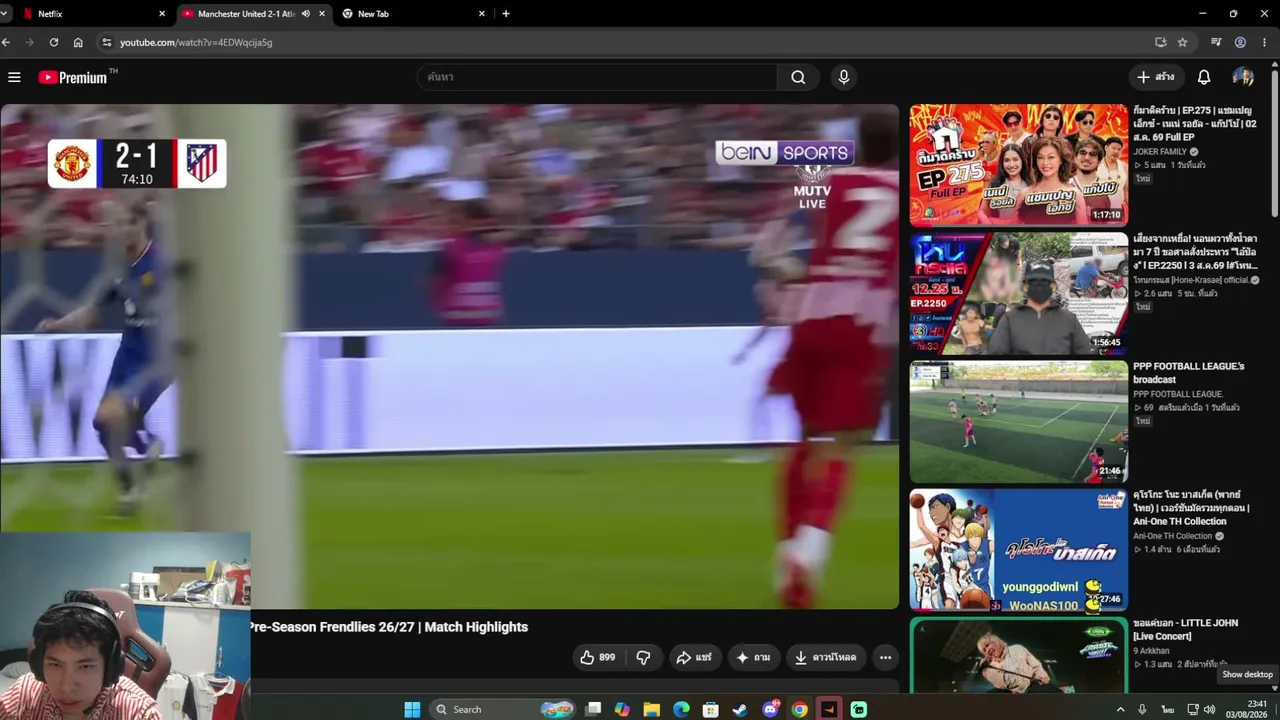Download the video (ดาวน์โหลด)
The width and height of the screenshot is (1280, 720).
pyautogui.click(x=825, y=657)
